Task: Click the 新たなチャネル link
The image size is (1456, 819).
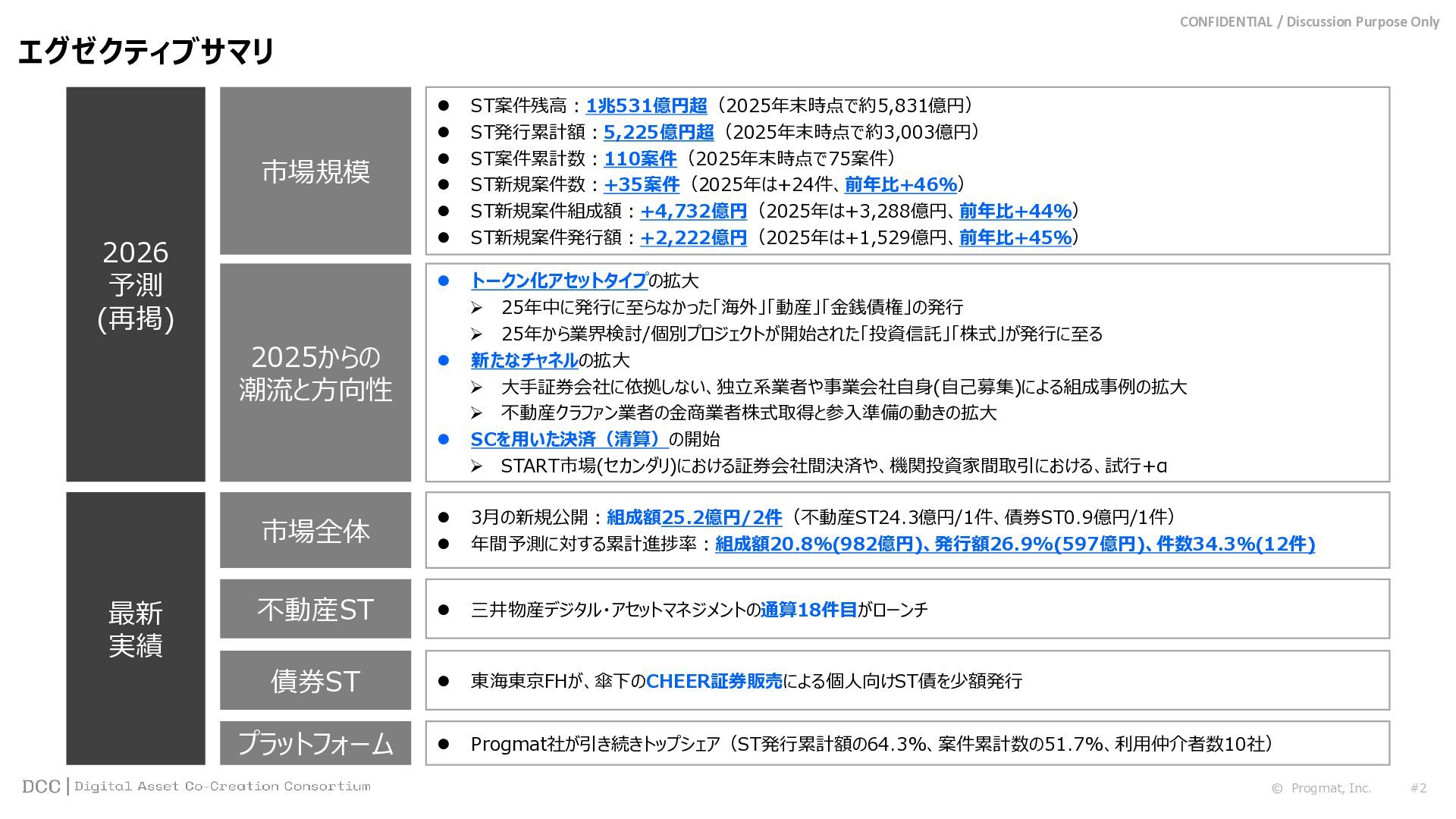Action: tap(524, 360)
